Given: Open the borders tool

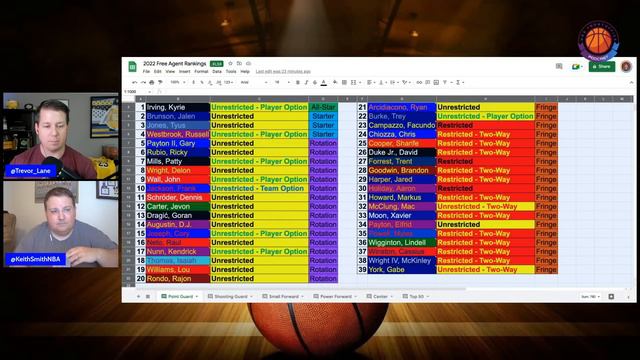Looking at the screenshot, I should tap(344, 82).
